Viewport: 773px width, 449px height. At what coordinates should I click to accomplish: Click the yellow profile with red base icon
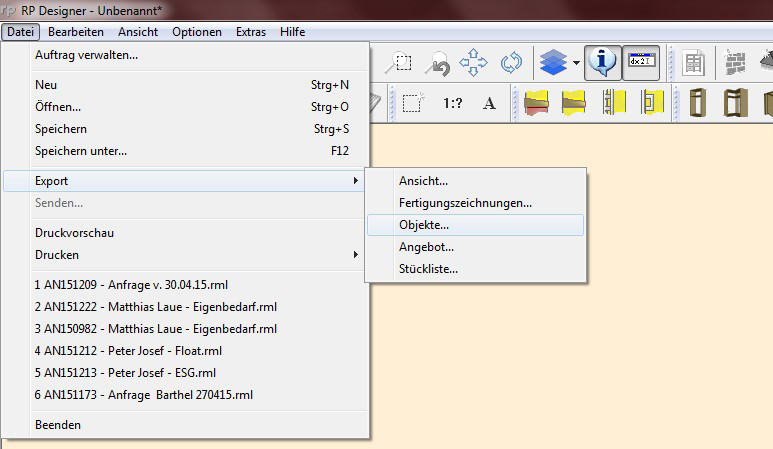[x=536, y=103]
